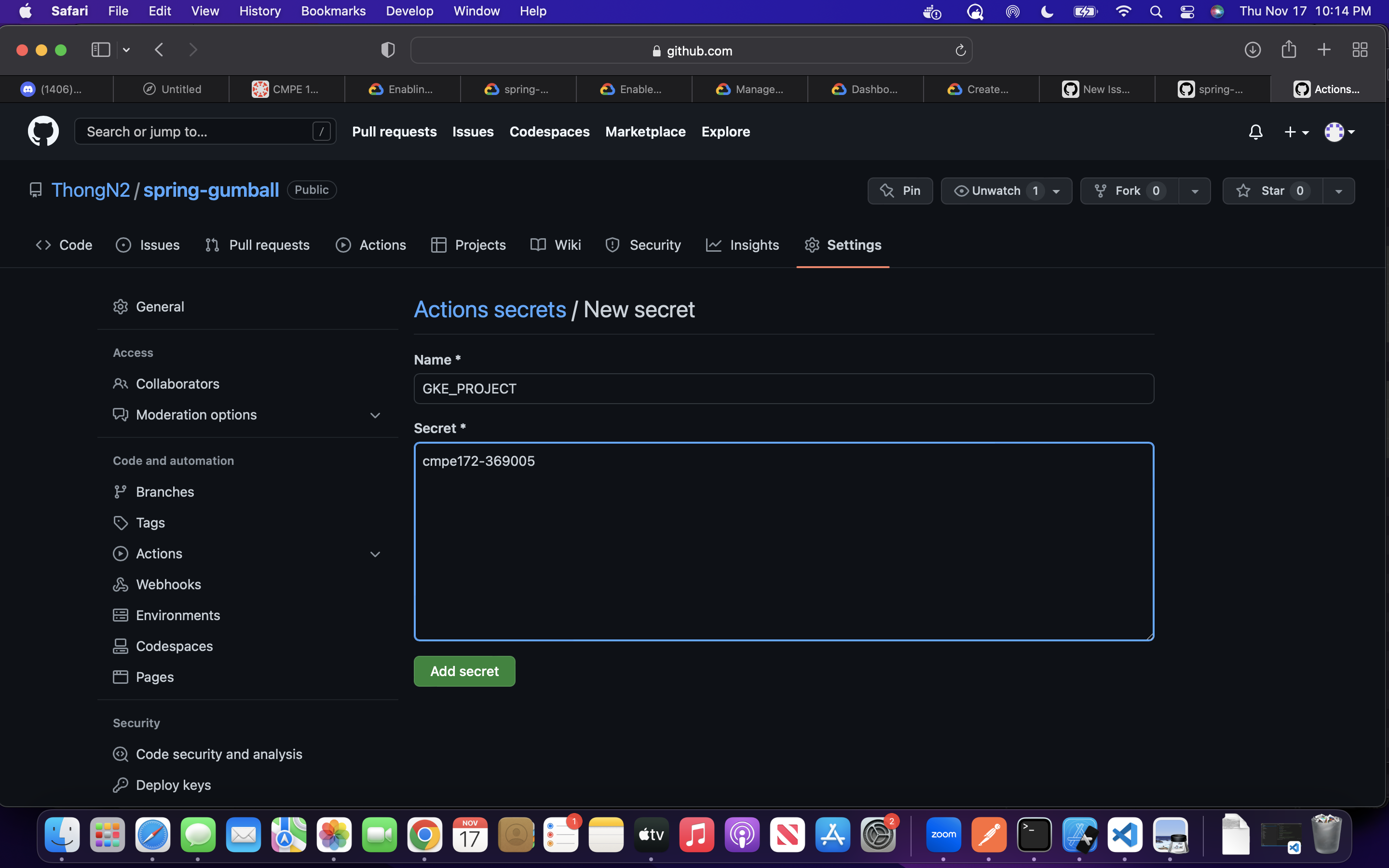This screenshot has width=1389, height=868.
Task: Follow the Actions secrets breadcrumb link
Action: coord(490,310)
